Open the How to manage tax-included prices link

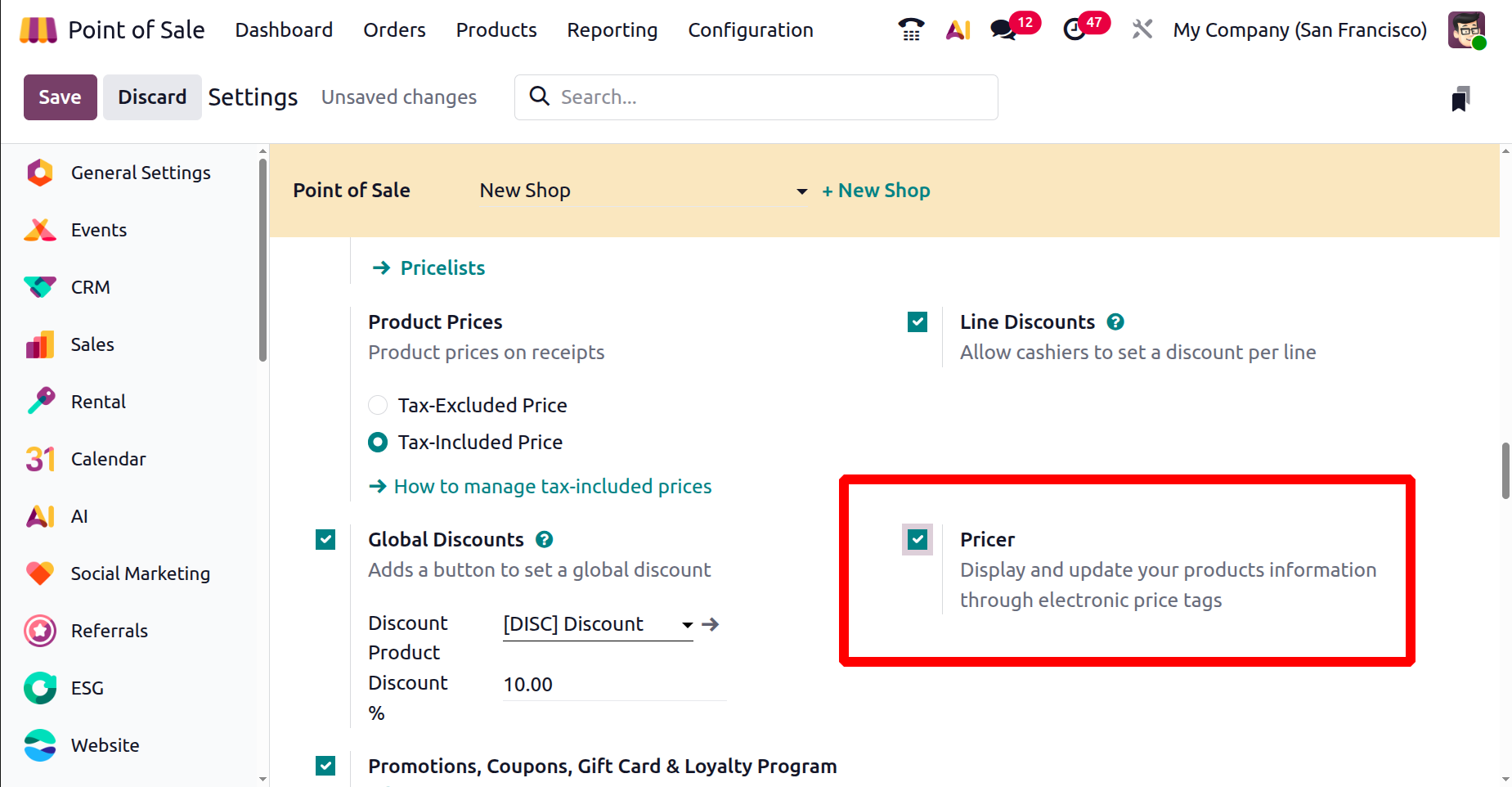(x=552, y=487)
